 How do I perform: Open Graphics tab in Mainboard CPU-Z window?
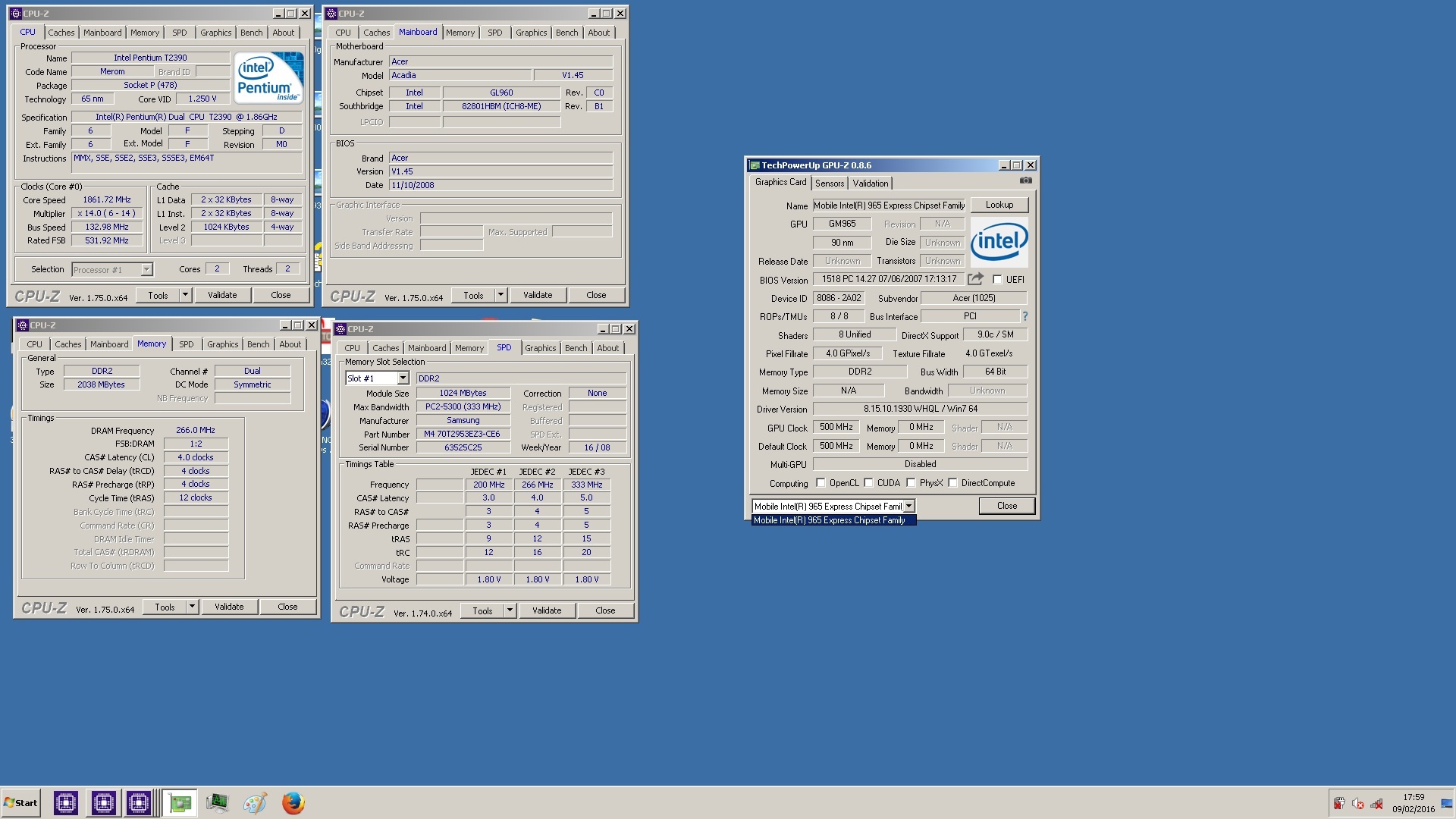(x=531, y=33)
